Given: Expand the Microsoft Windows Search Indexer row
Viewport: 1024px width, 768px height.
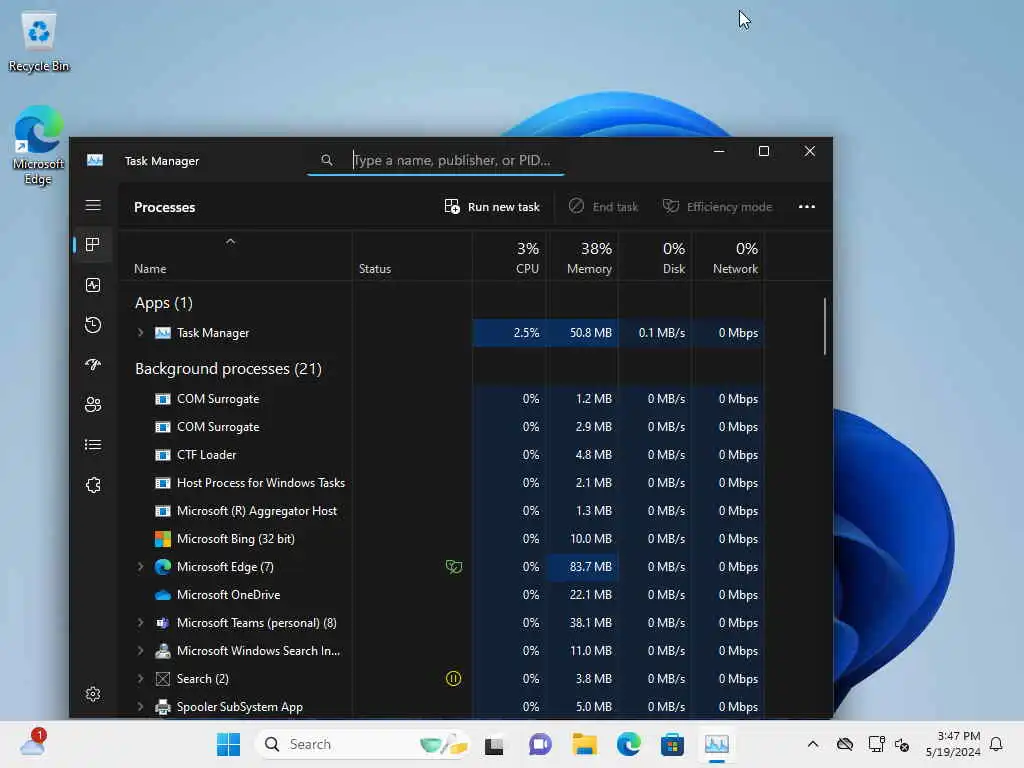Looking at the screenshot, I should [140, 651].
